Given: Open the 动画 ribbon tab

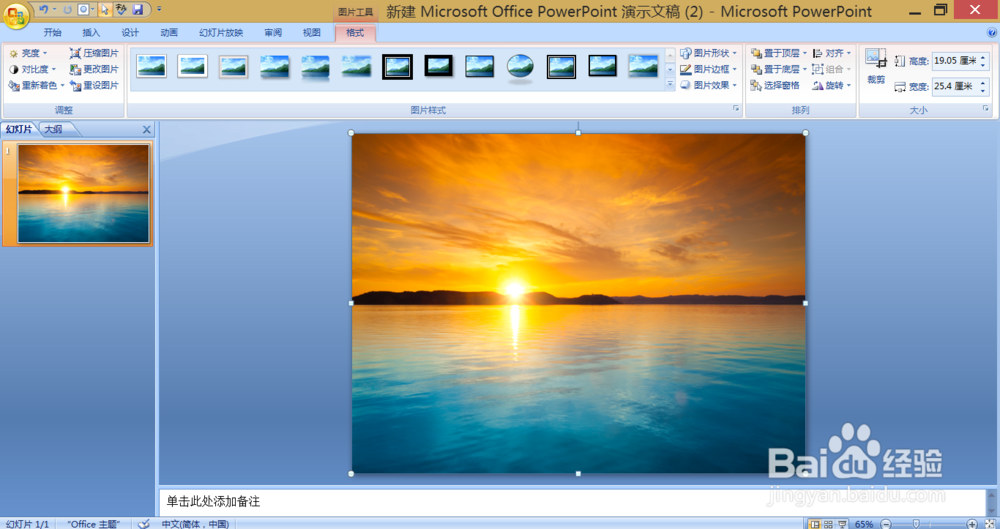Looking at the screenshot, I should (168, 33).
